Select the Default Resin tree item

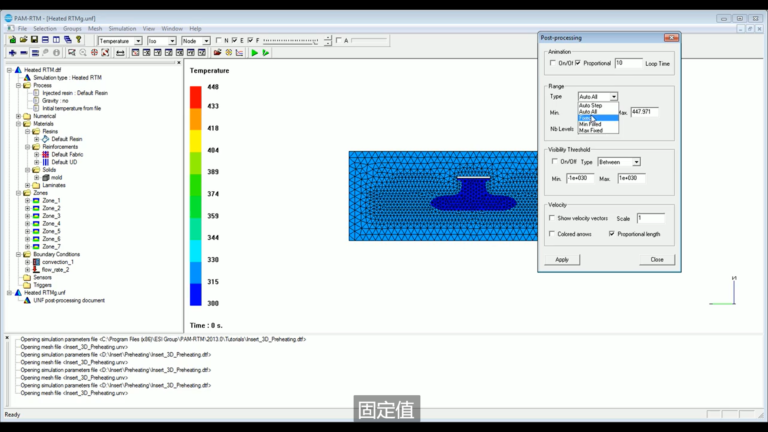67,139
